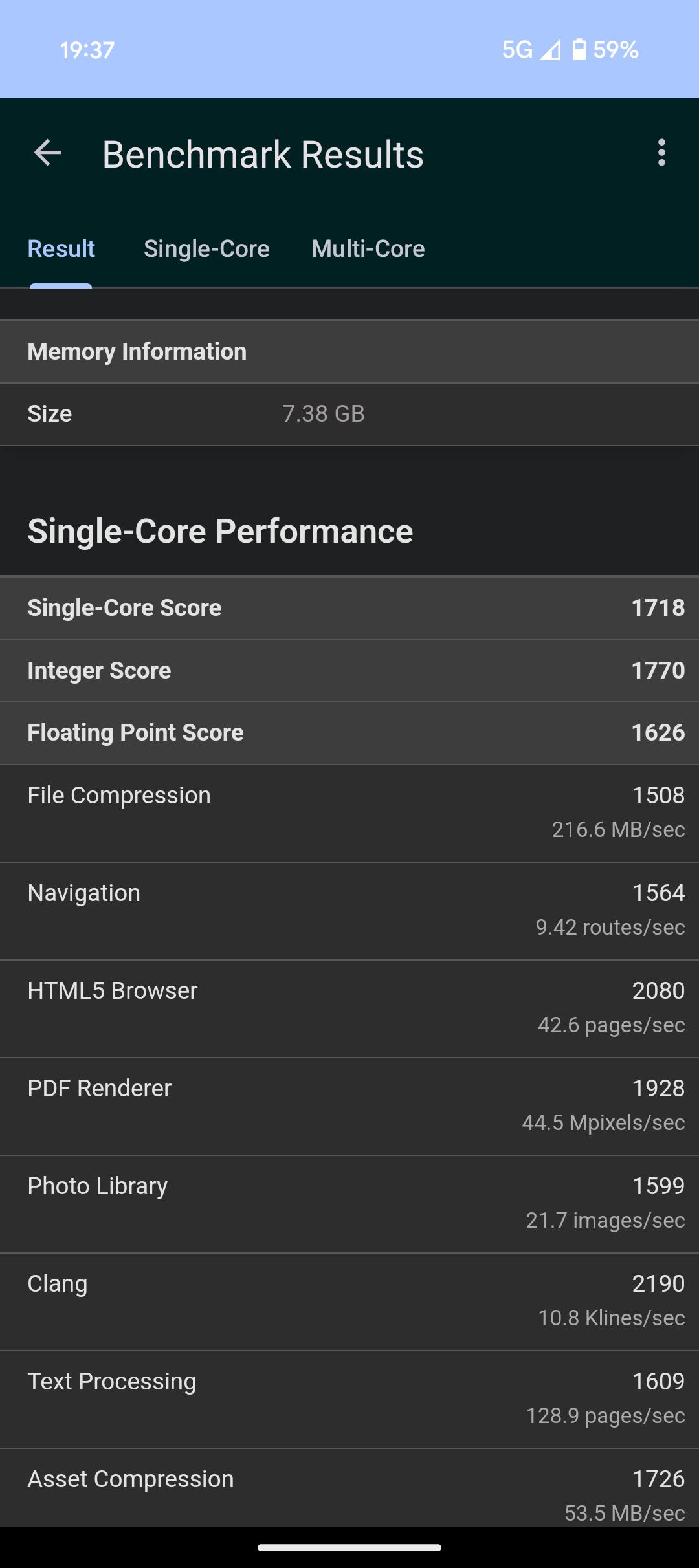The height and width of the screenshot is (1568, 699).
Task: Tap the Text Processing result row
Action: tap(349, 1399)
